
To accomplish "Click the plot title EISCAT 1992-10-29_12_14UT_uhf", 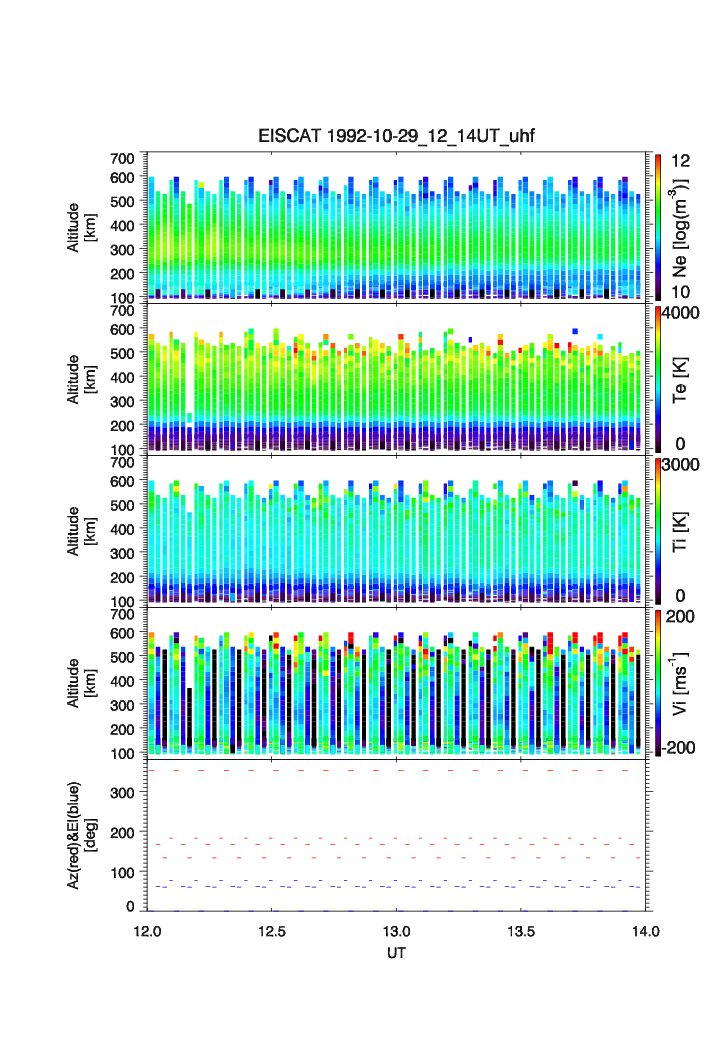I will 396,136.
